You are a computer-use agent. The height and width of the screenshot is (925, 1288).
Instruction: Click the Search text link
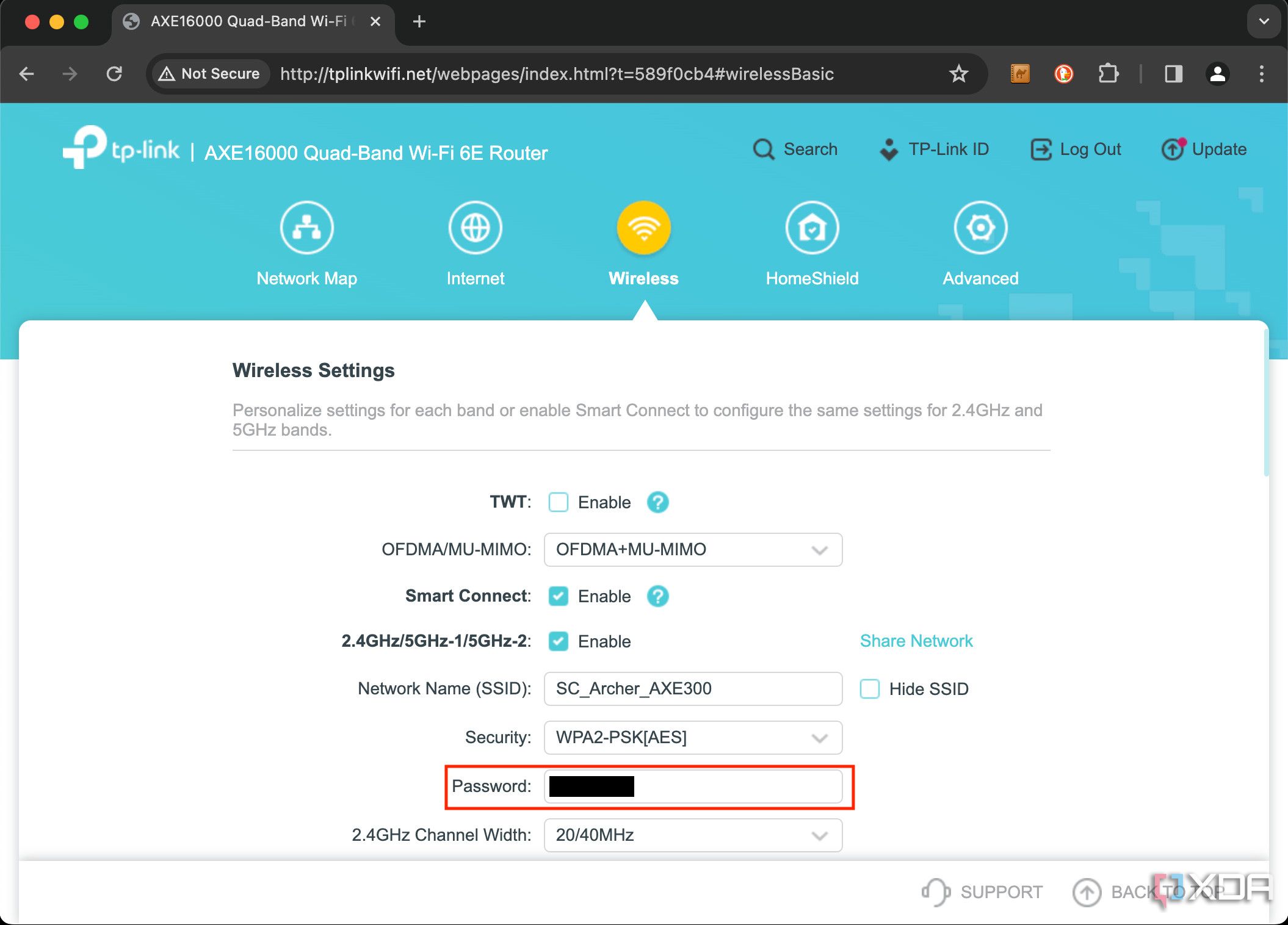[810, 149]
